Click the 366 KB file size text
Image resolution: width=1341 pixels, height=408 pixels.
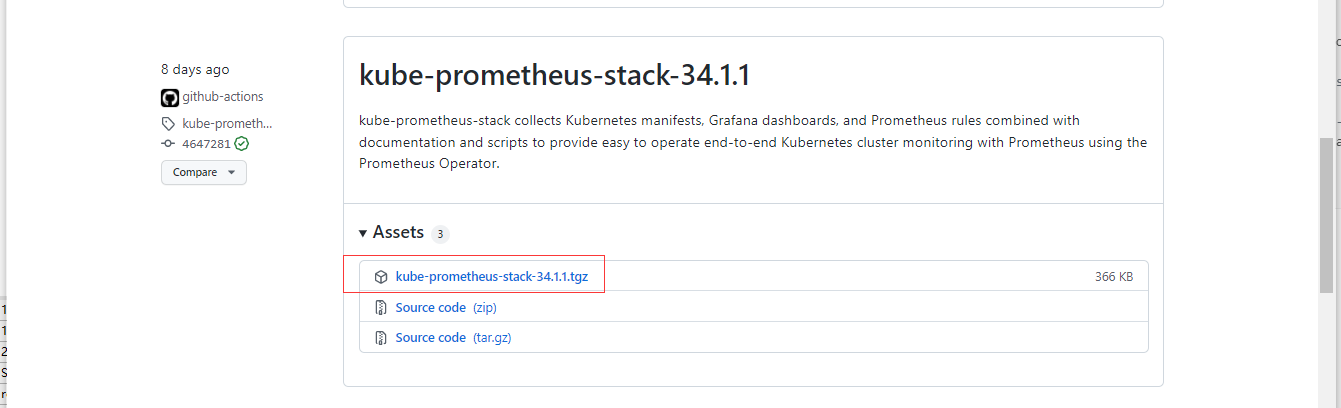tap(1113, 277)
